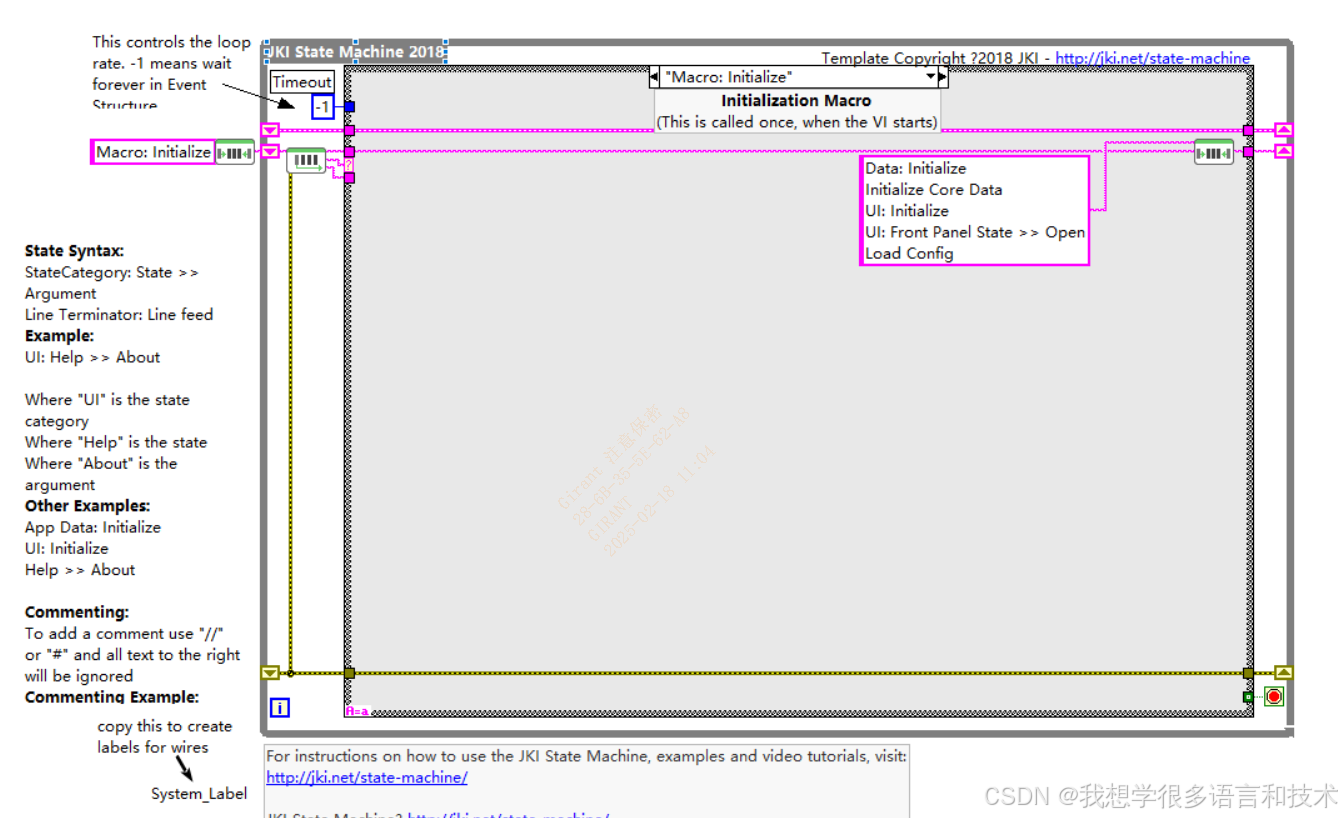Click the "Load Config" line
1342x818 pixels.
click(909, 253)
